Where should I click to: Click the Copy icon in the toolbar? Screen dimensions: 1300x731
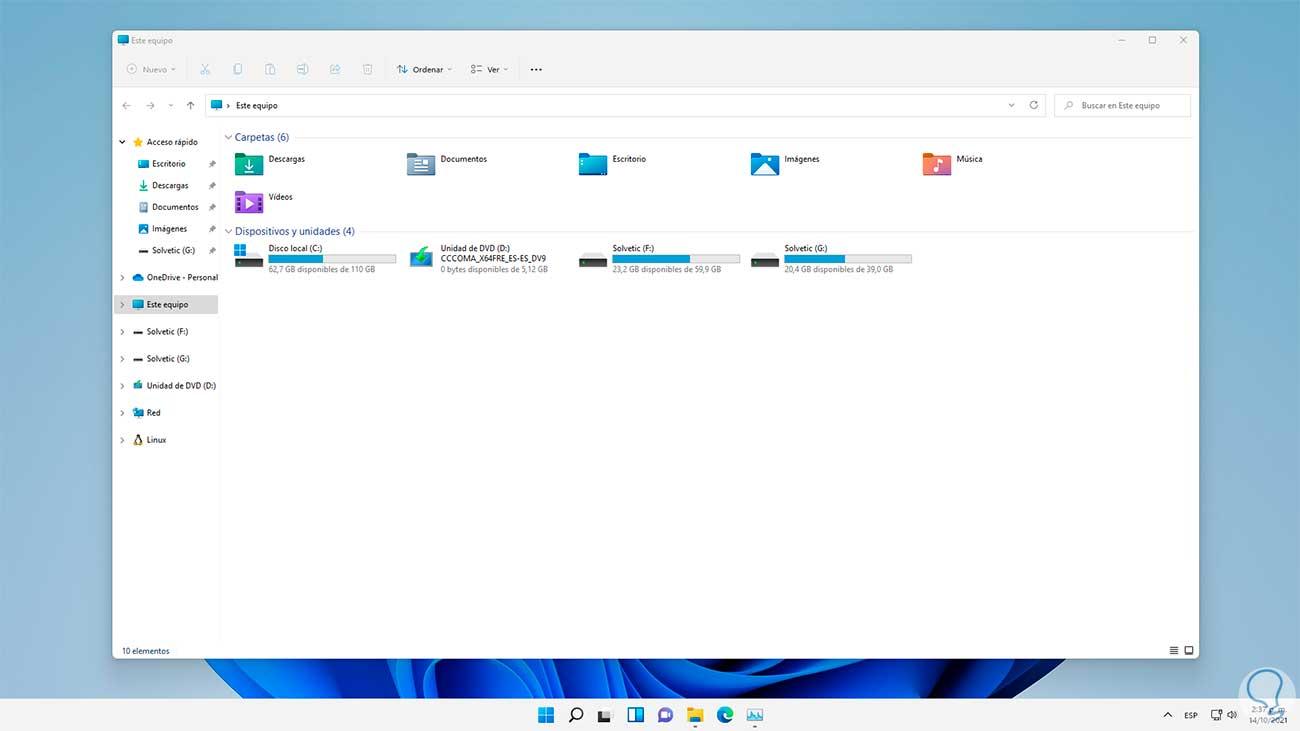[237, 68]
